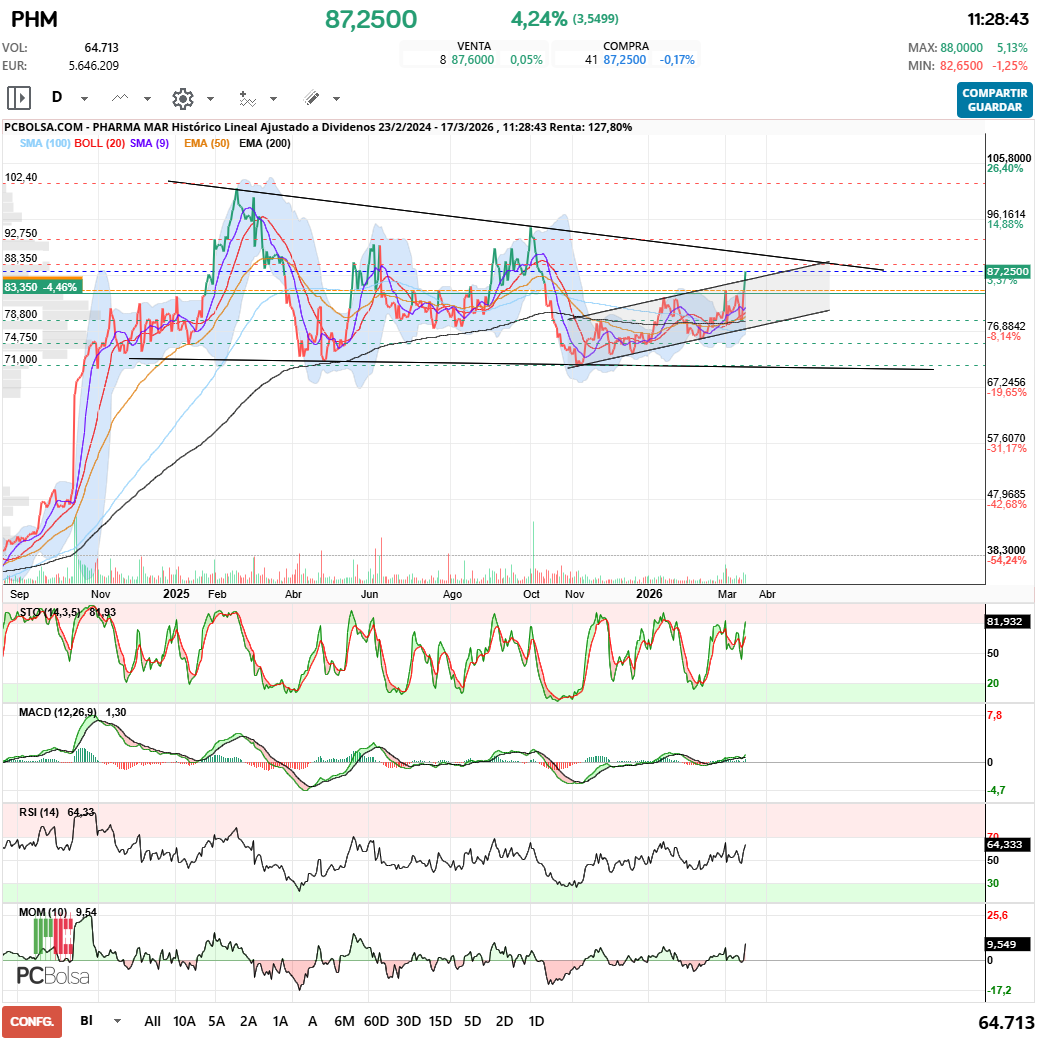
Task: Open the line chart type icon
Action: [121, 98]
